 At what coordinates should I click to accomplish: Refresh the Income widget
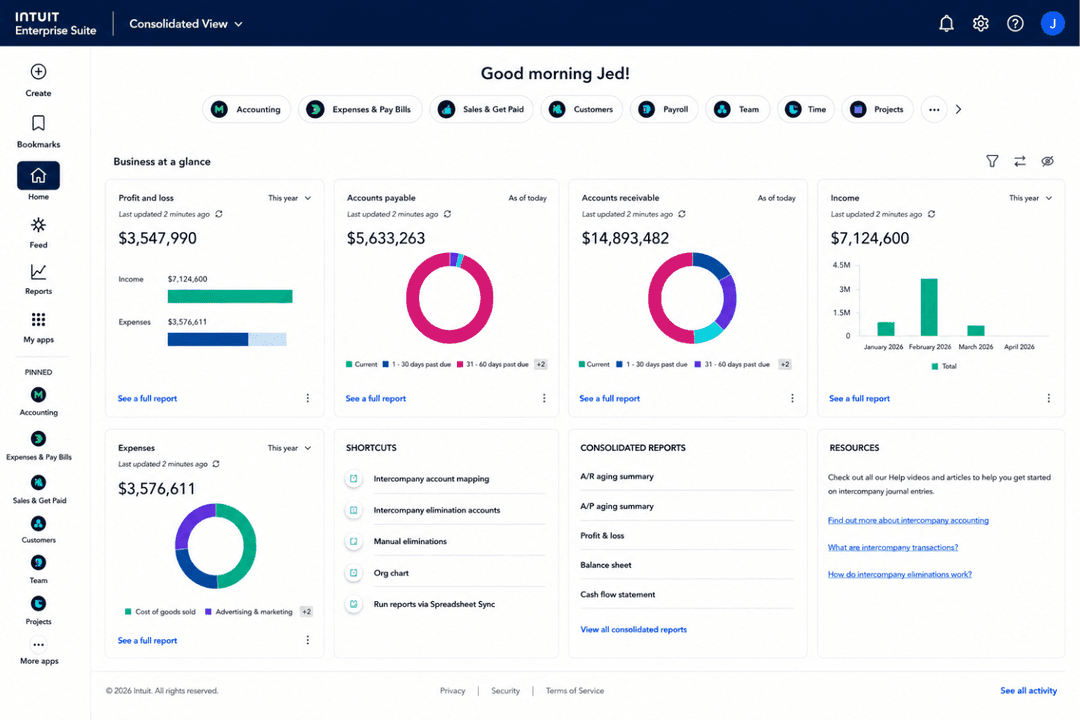(931, 214)
